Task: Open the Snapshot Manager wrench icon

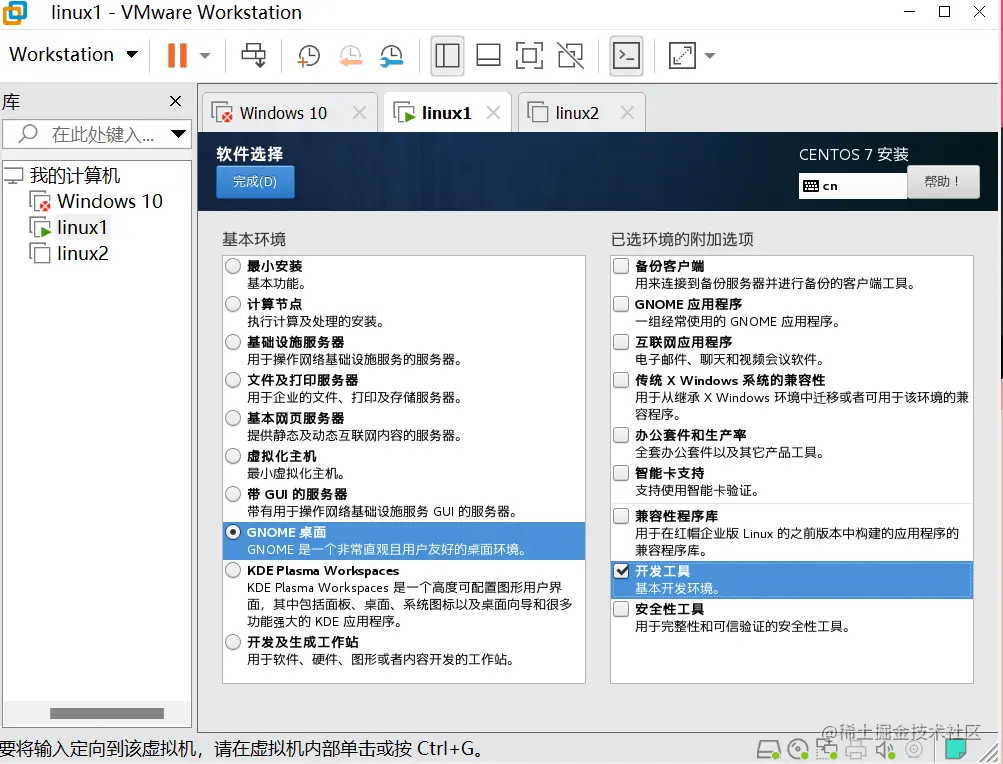Action: (391, 55)
